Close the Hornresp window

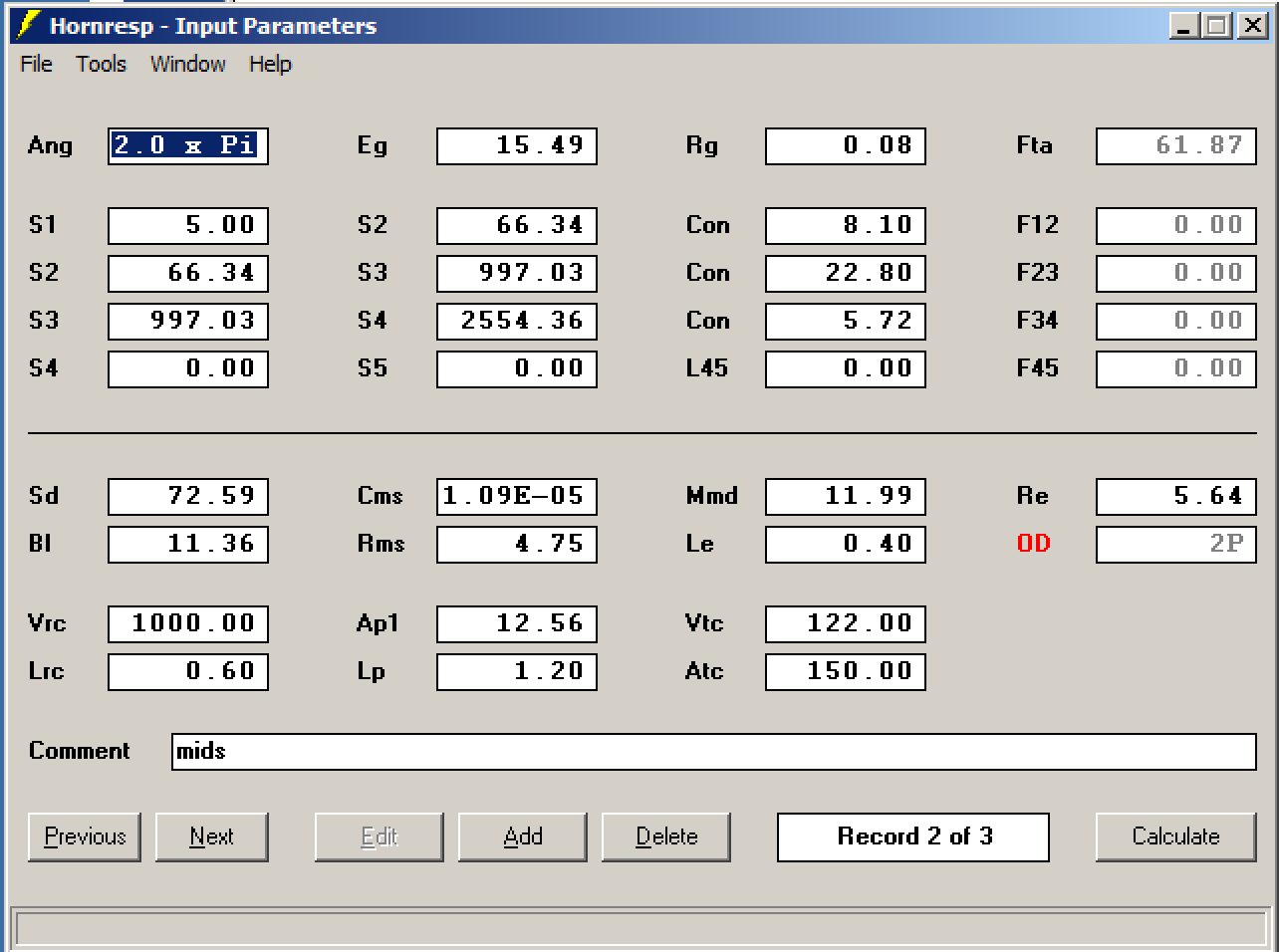[x=1252, y=26]
